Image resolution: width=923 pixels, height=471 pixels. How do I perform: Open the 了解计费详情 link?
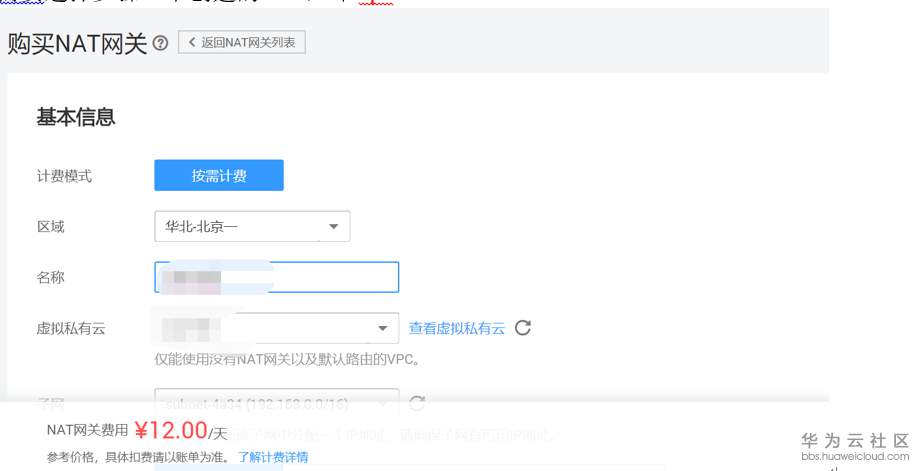point(273,457)
